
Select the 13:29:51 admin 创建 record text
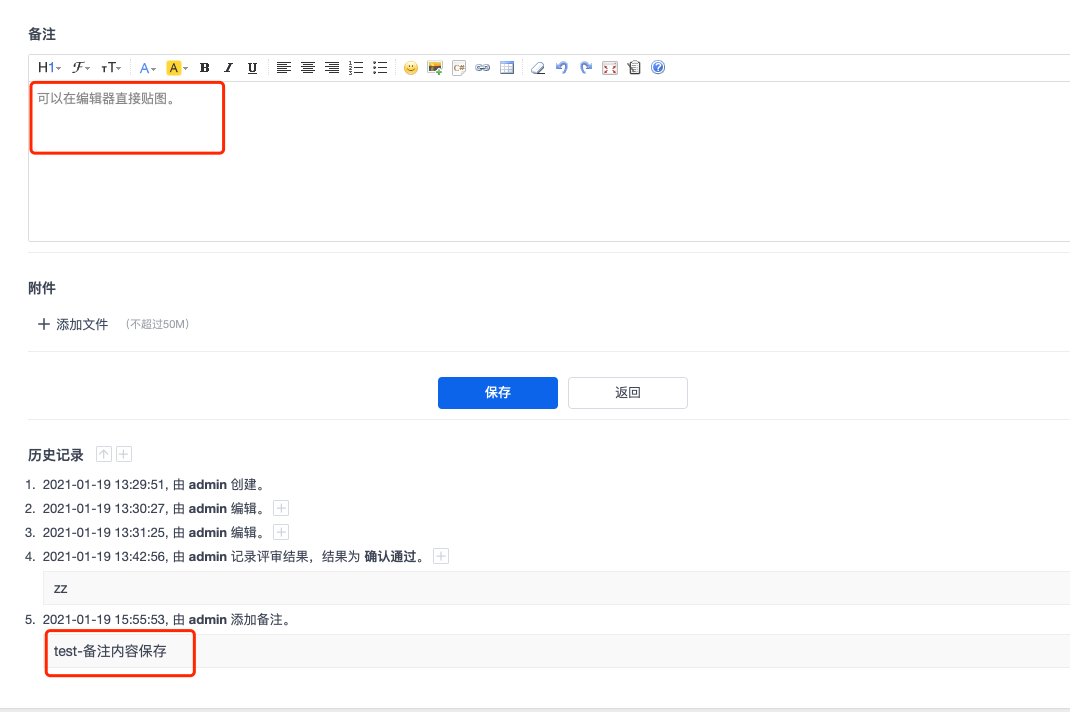point(154,485)
